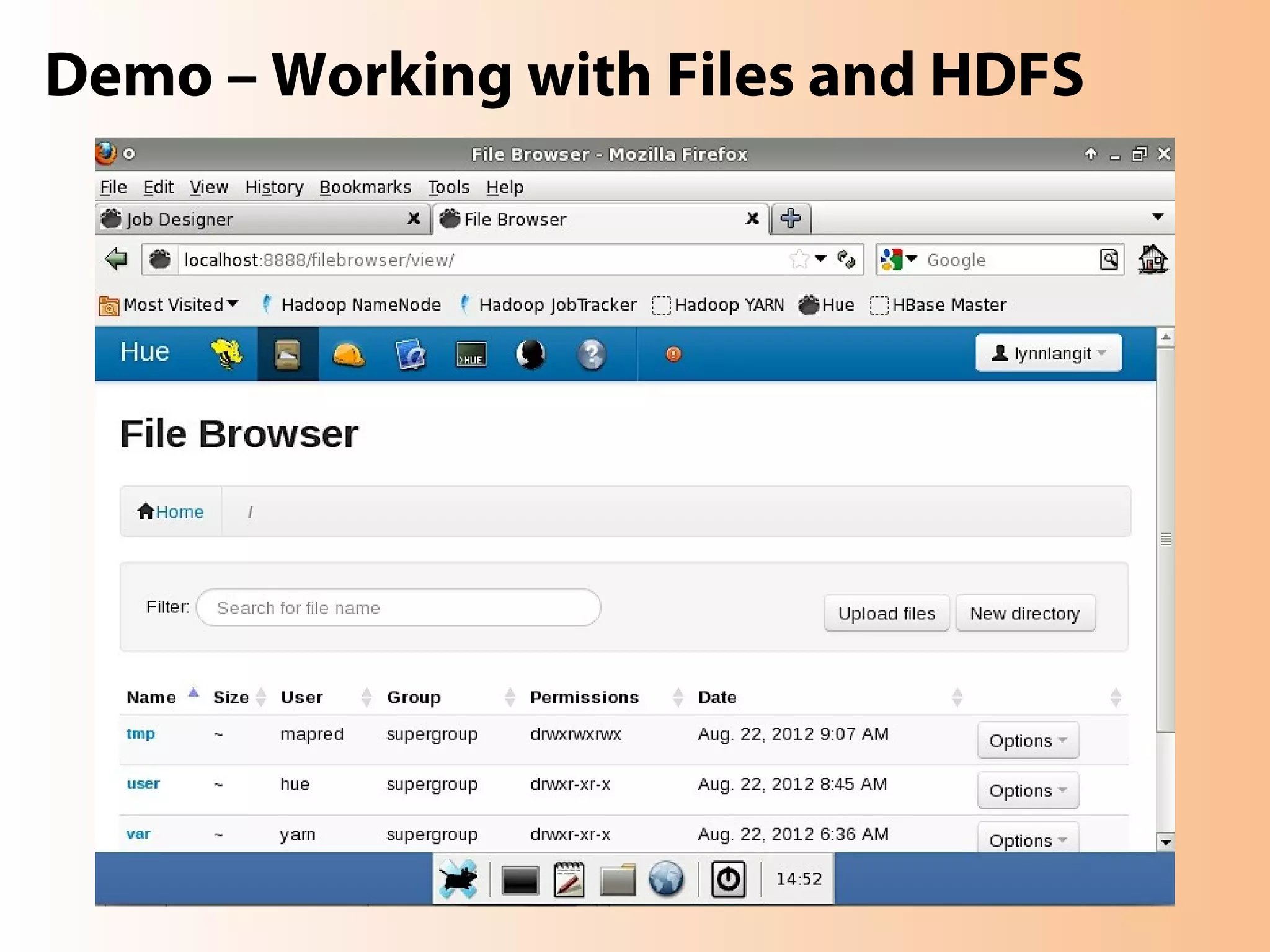The image size is (1270, 952).
Task: Open the Bookmarks menu
Action: [x=365, y=187]
